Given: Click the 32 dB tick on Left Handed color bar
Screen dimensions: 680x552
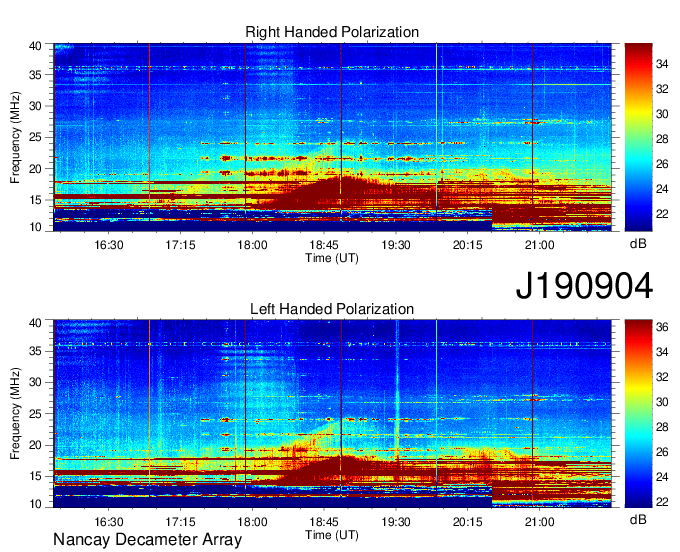Looking at the screenshot, I should coord(662,377).
